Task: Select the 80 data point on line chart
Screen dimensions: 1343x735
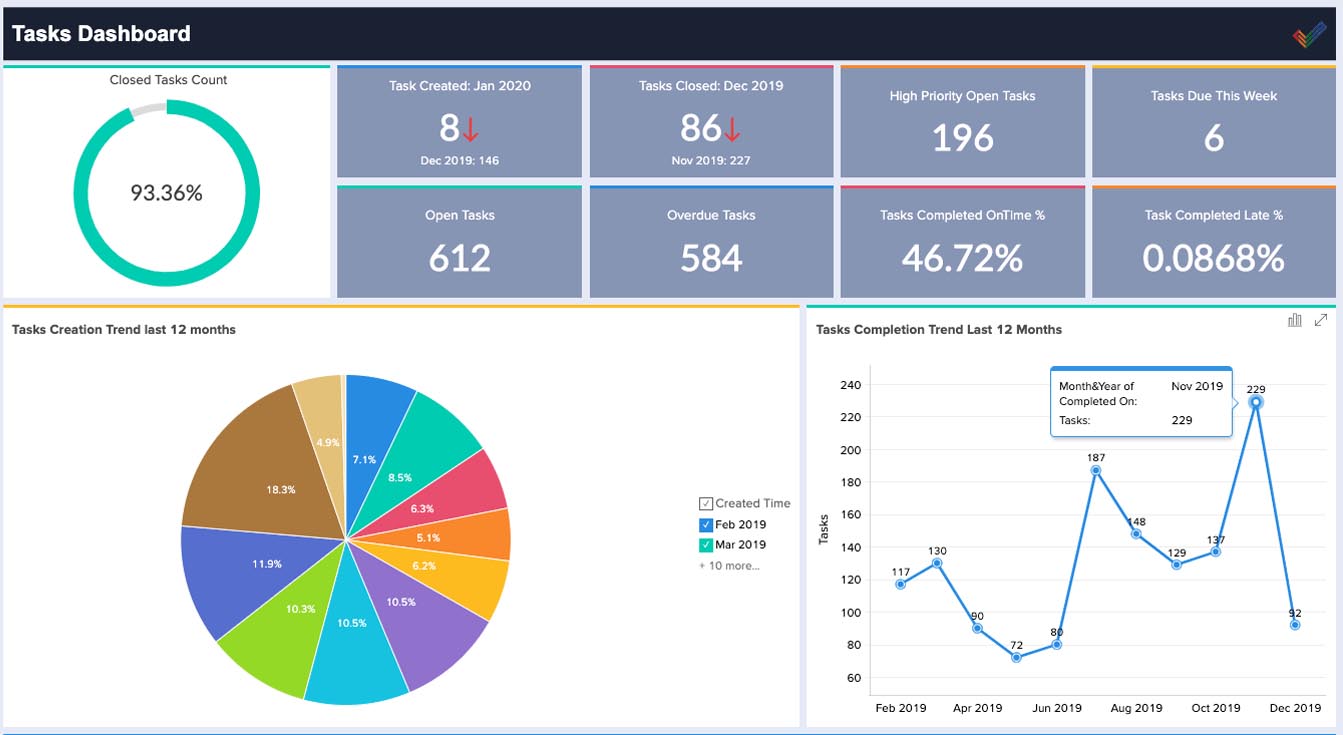Action: pyautogui.click(x=1057, y=644)
